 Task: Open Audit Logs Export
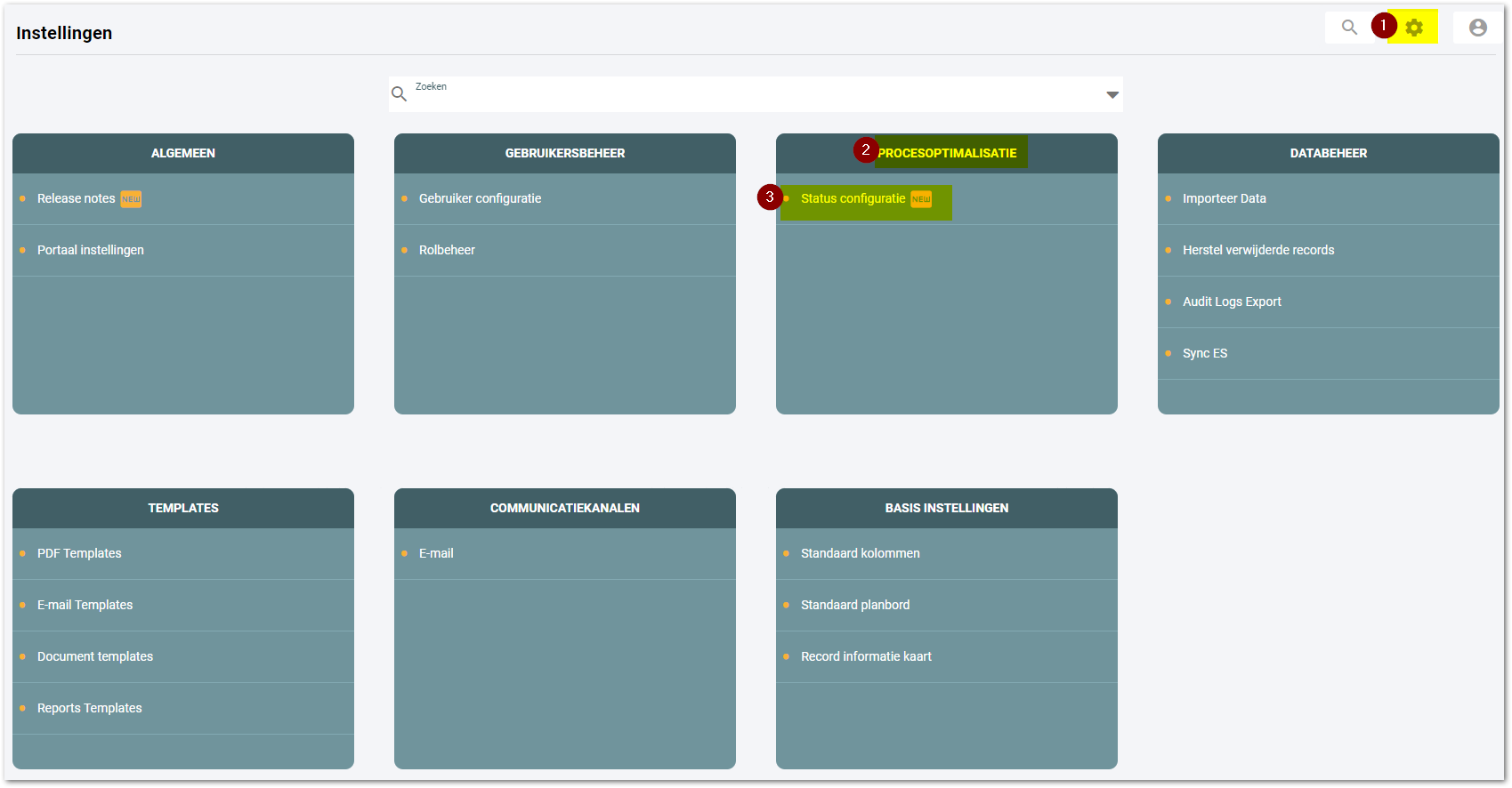point(1232,302)
